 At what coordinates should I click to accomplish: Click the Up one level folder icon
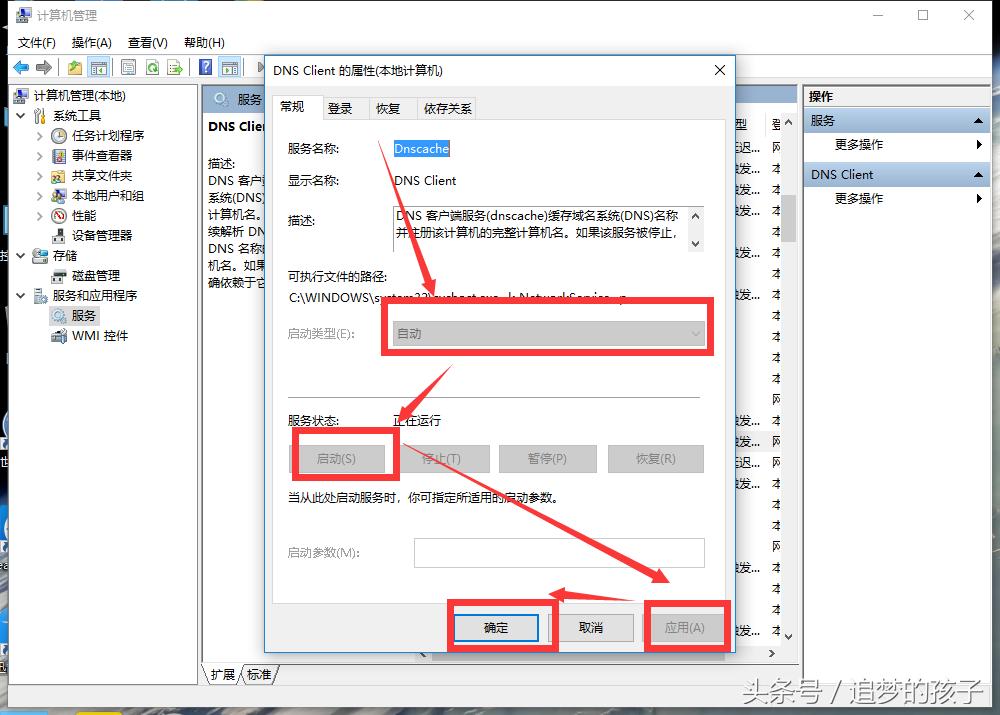click(x=75, y=67)
